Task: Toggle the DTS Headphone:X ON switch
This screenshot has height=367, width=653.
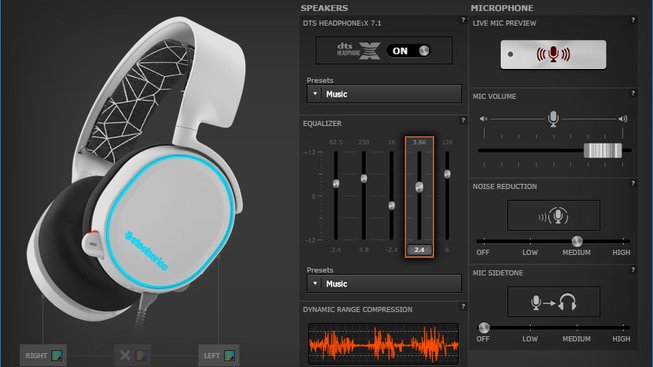Action: click(409, 51)
